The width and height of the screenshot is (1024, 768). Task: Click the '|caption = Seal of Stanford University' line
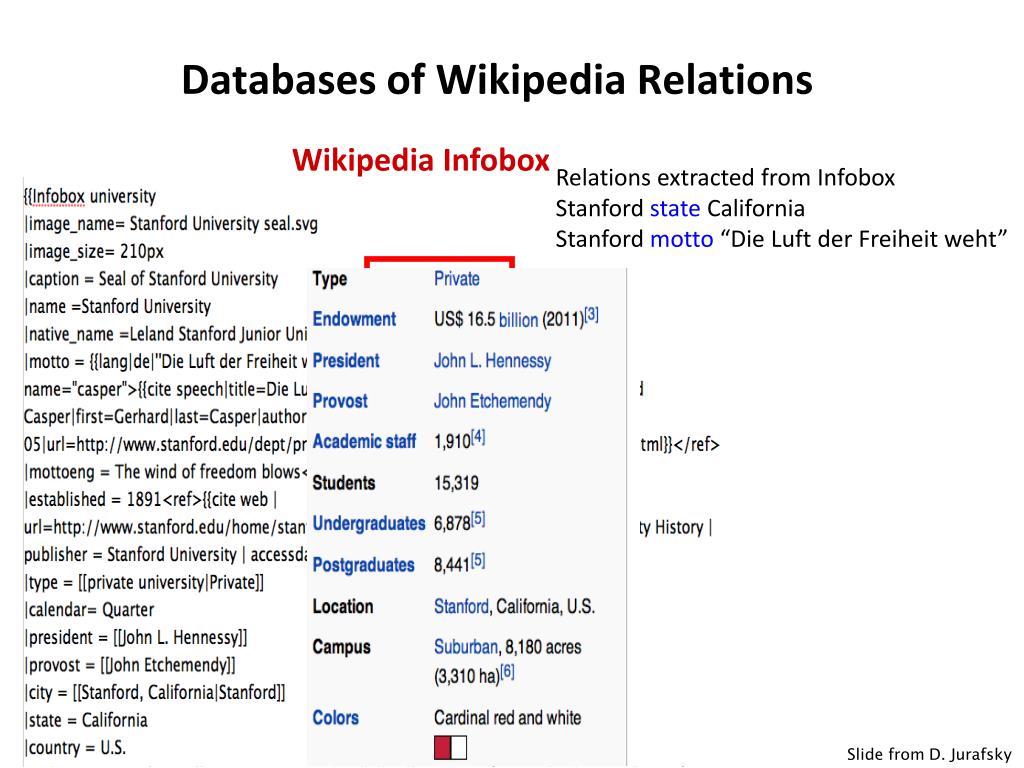(152, 279)
